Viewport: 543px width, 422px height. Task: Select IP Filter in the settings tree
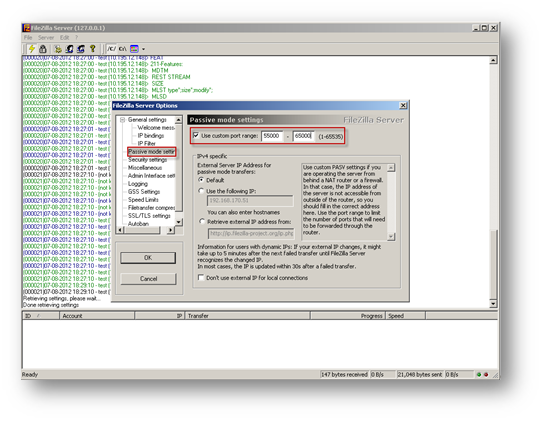pos(146,143)
